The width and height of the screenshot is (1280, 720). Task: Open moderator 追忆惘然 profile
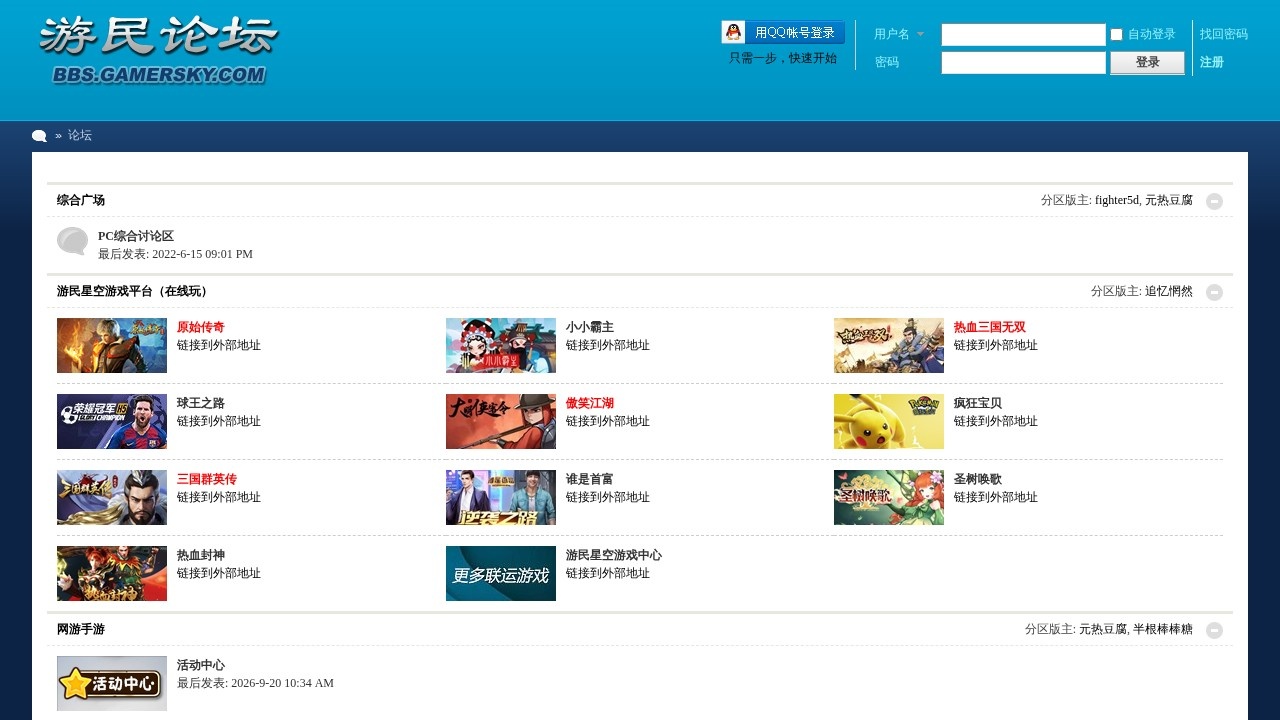pyautogui.click(x=1169, y=291)
